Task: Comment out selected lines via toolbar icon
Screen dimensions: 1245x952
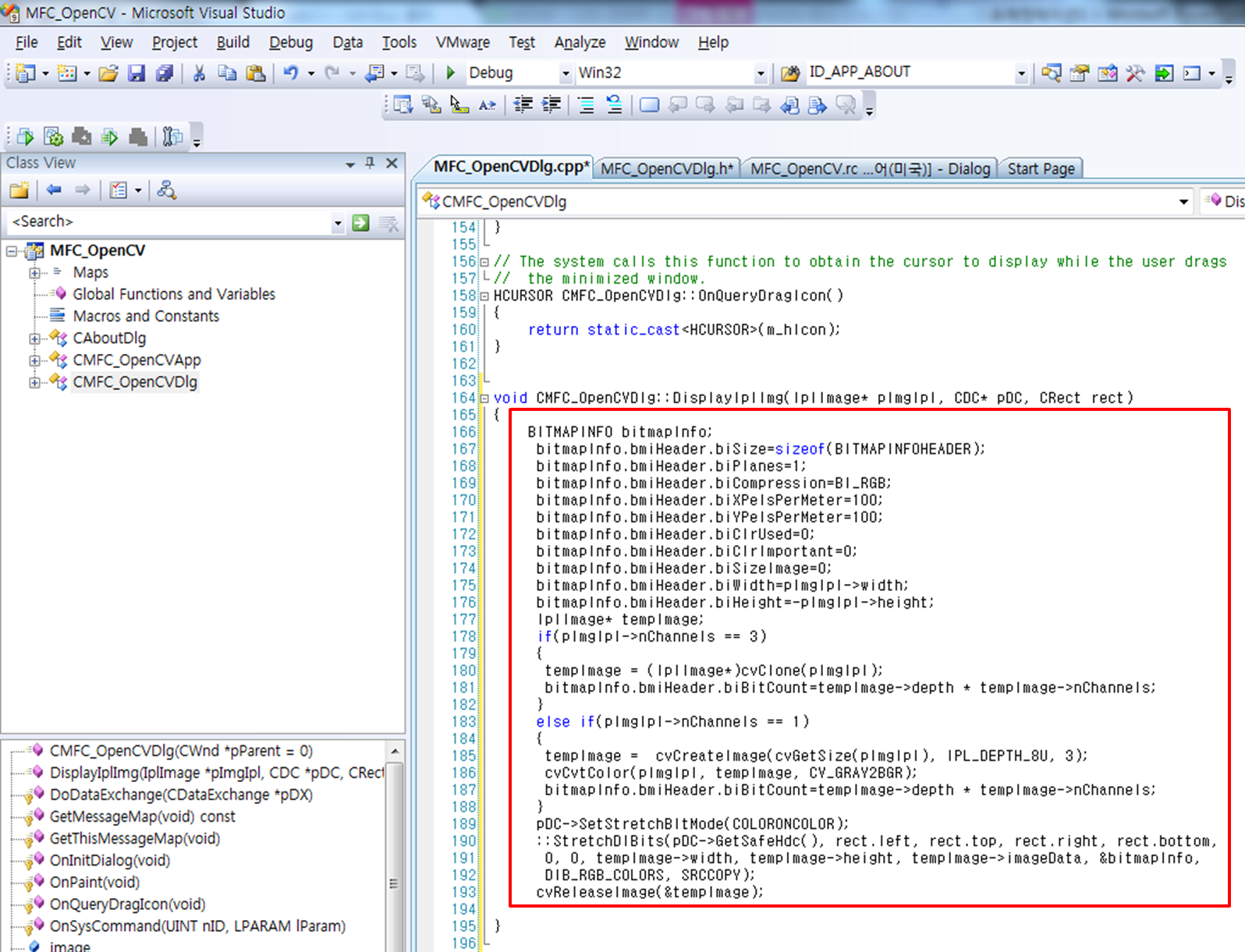Action: 586,104
